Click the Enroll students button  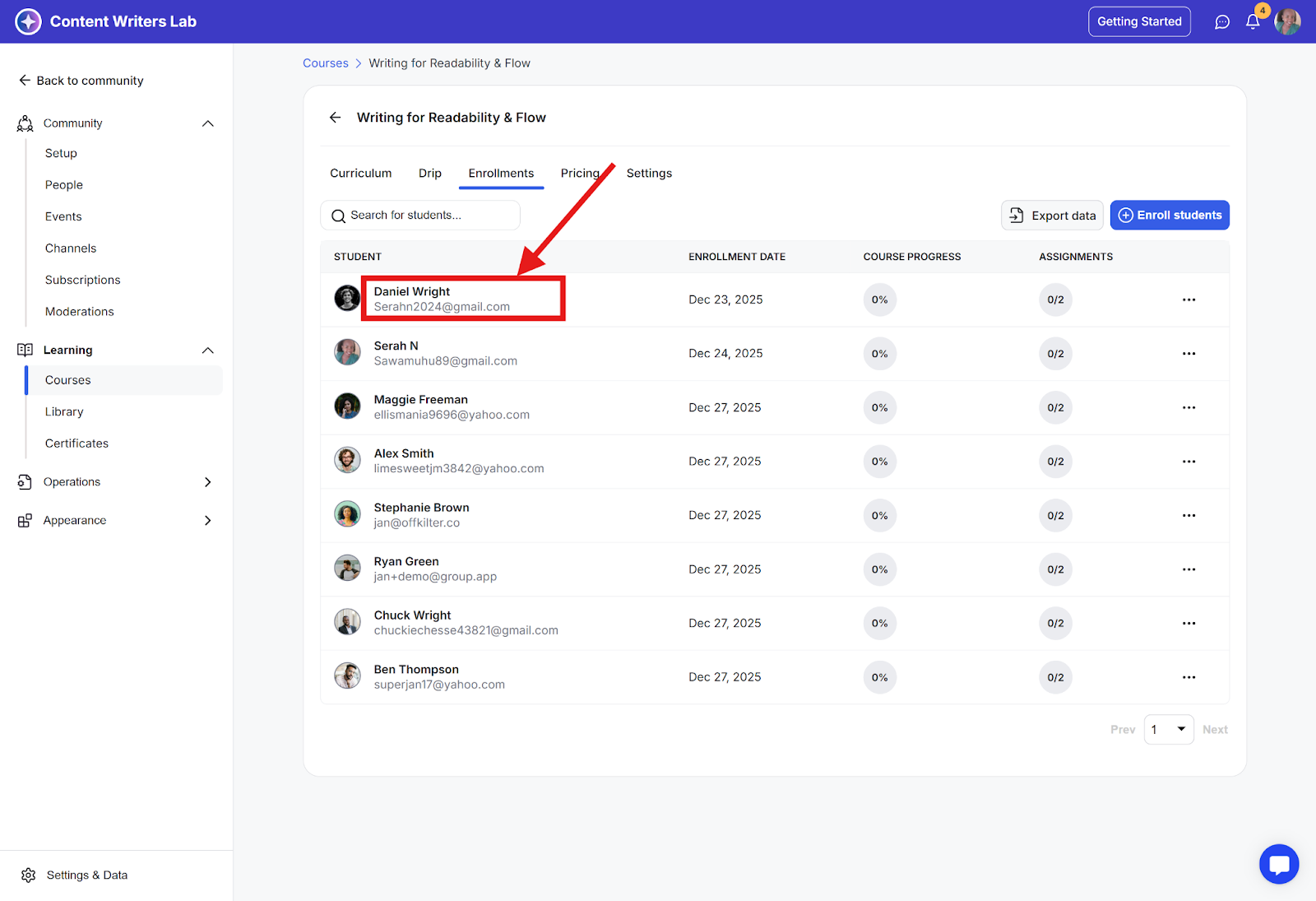tap(1170, 216)
